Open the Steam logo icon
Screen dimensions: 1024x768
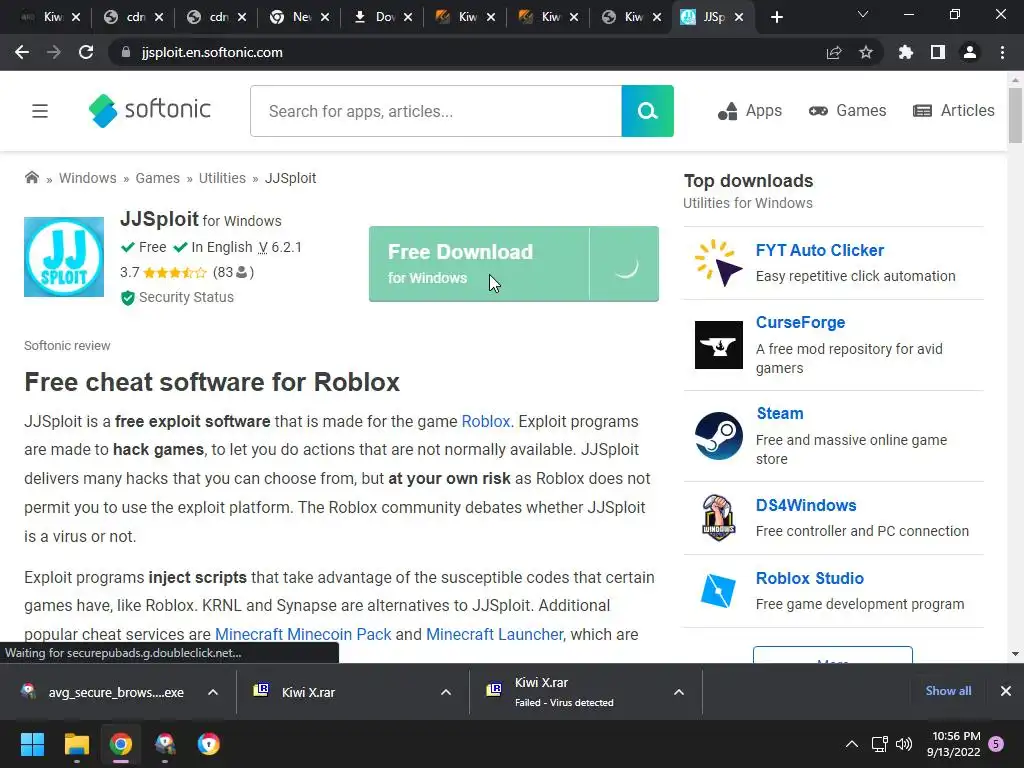pyautogui.click(x=718, y=436)
